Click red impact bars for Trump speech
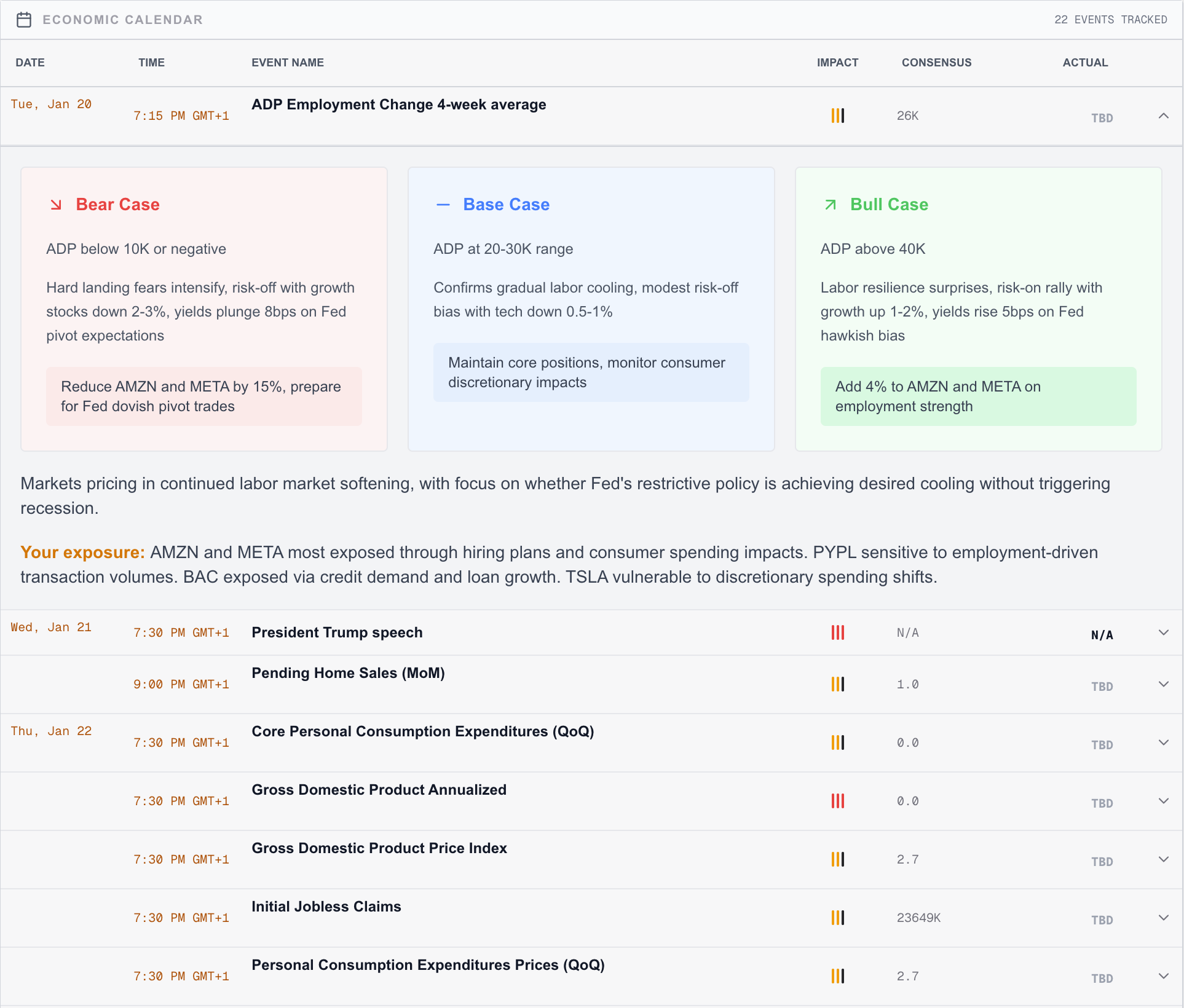The height and width of the screenshot is (1008, 1184). (x=837, y=632)
